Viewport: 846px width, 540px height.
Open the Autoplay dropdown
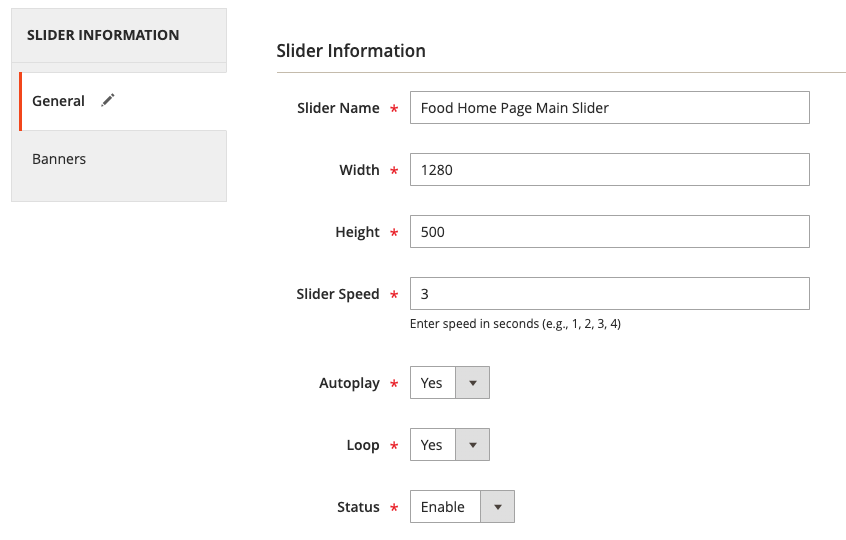[450, 383]
